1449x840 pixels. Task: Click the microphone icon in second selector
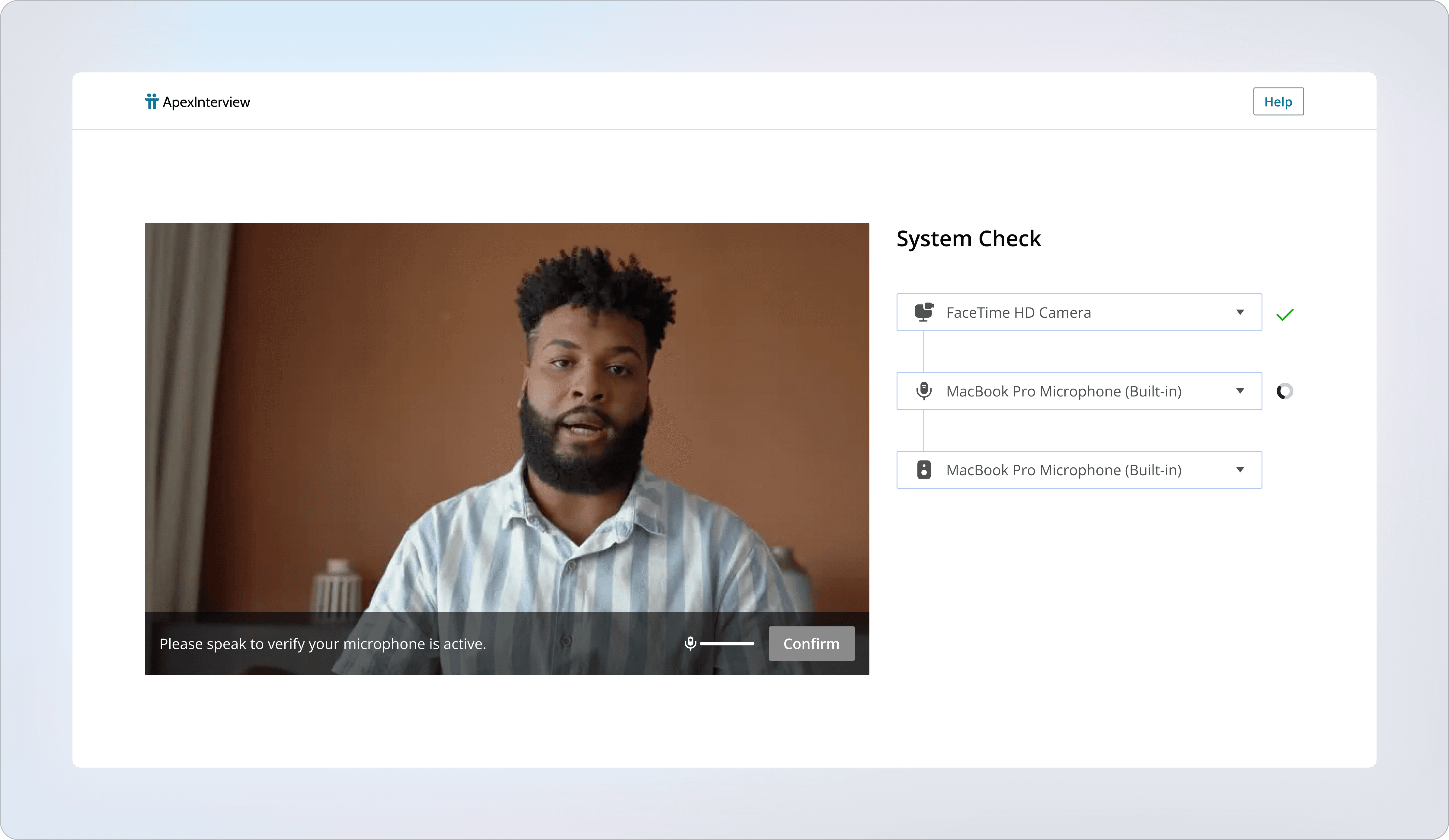click(923, 391)
